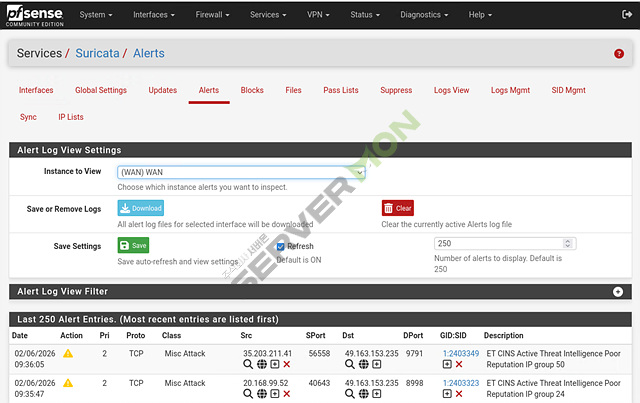Suppress SID 1:2403349 plus icon

click(447, 364)
